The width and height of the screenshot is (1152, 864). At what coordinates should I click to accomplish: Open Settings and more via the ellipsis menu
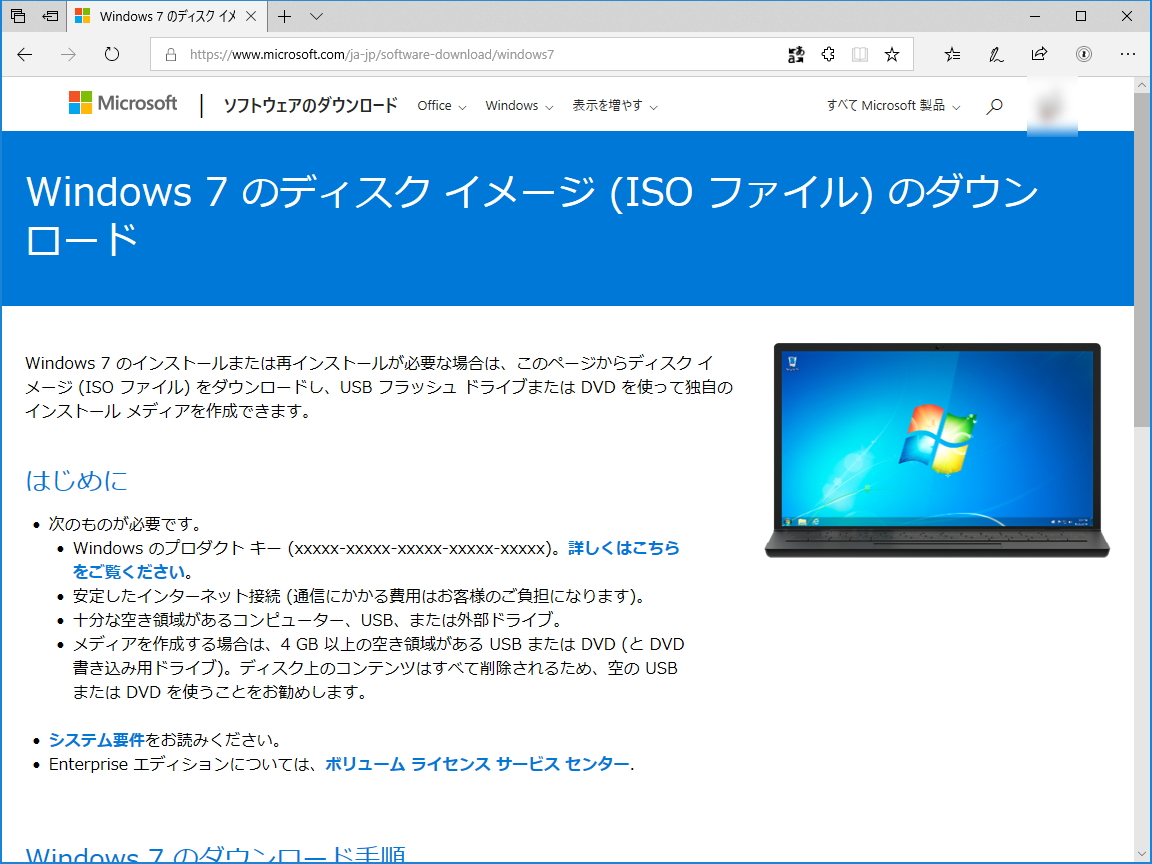pos(1128,54)
